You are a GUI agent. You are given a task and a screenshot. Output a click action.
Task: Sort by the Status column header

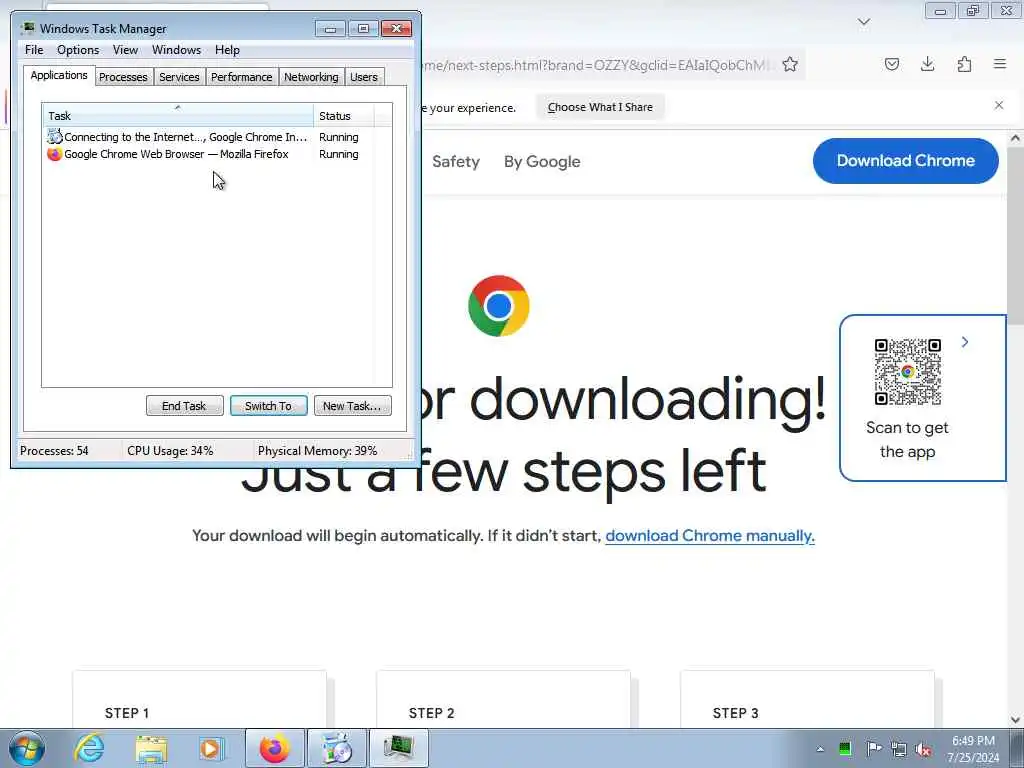click(344, 116)
